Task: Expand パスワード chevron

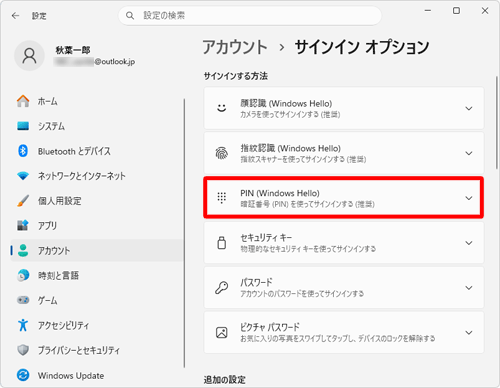Action: (469, 288)
